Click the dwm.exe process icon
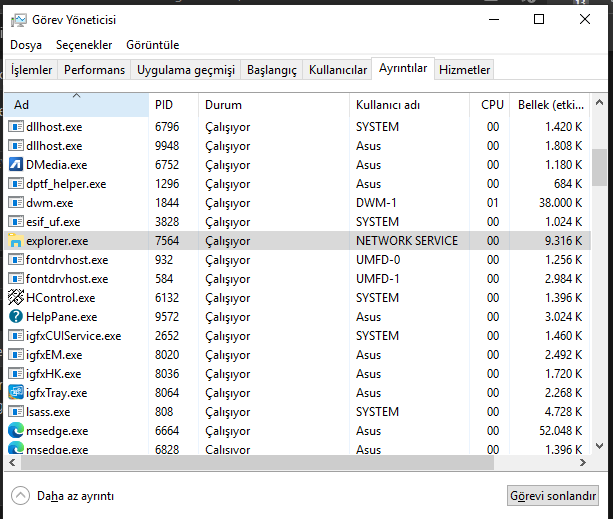The image size is (613, 519). [16, 203]
